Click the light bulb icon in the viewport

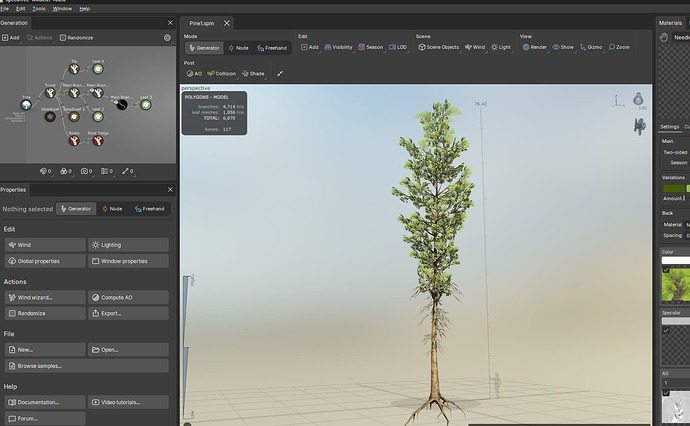(x=638, y=99)
